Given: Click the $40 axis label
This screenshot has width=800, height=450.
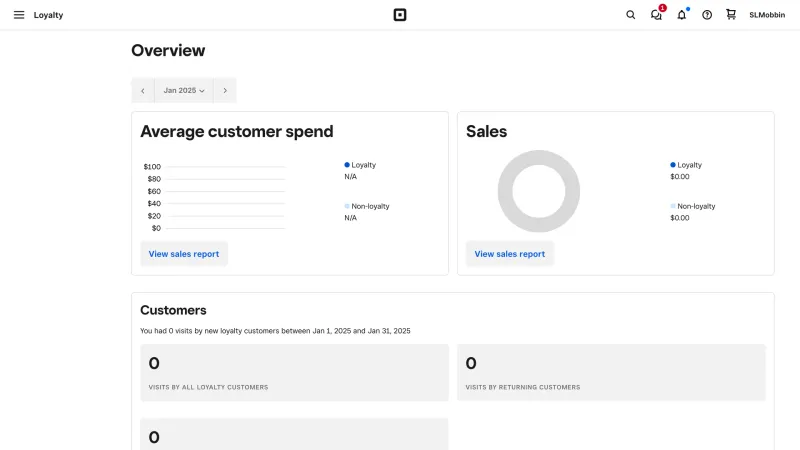Looking at the screenshot, I should click(154, 204).
